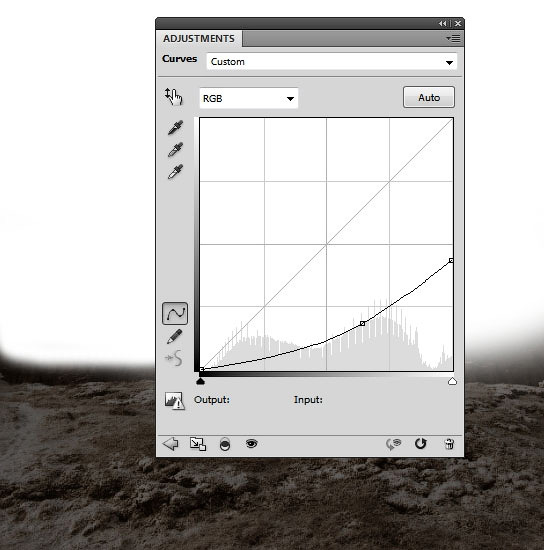The height and width of the screenshot is (550, 544).
Task: Select the pencil draw curve tool
Action: [175, 336]
